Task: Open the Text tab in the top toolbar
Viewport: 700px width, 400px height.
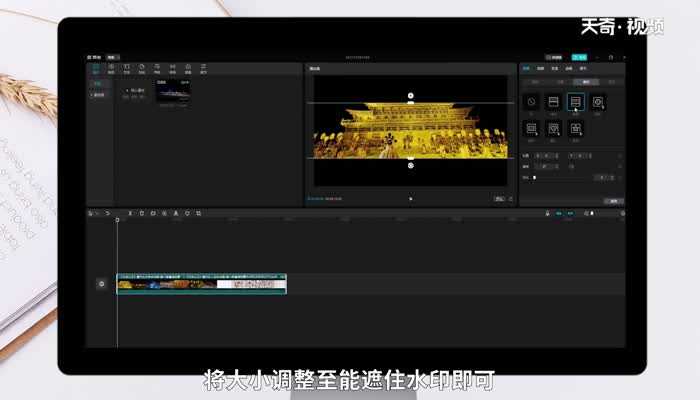Action: pyautogui.click(x=127, y=69)
